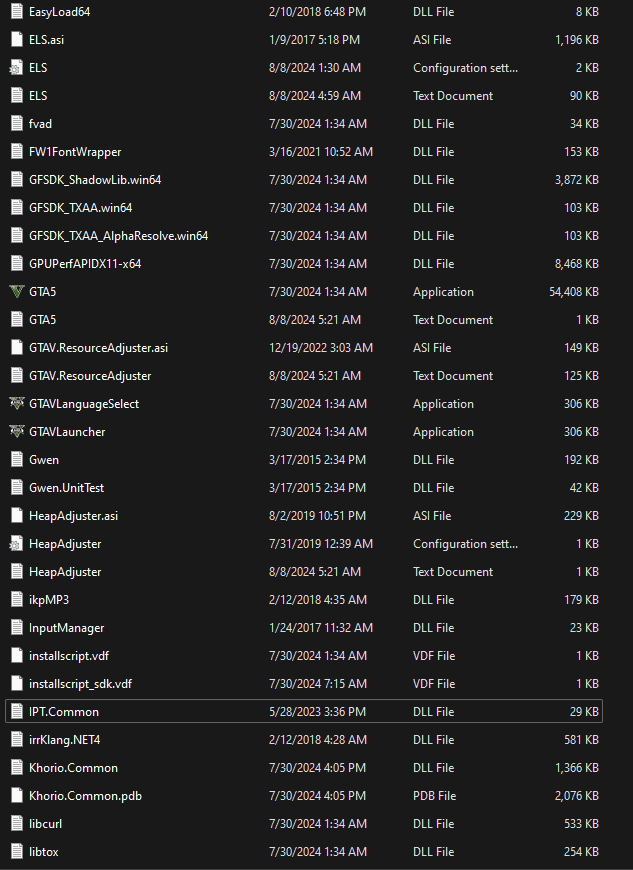This screenshot has height=870, width=633.
Task: Click the GTAVLauncher application icon
Action: click(x=16, y=432)
